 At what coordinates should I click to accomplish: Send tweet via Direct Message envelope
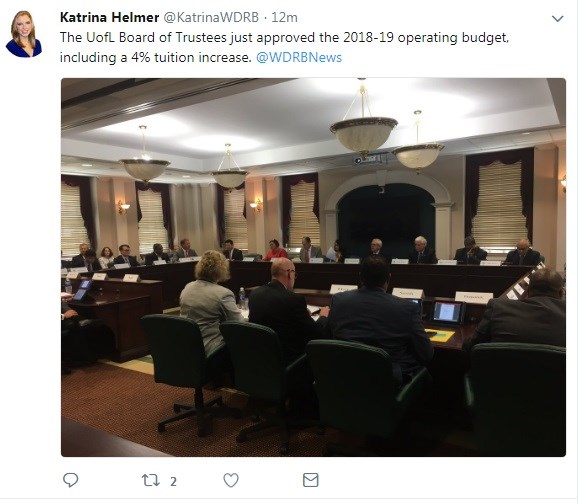(310, 480)
